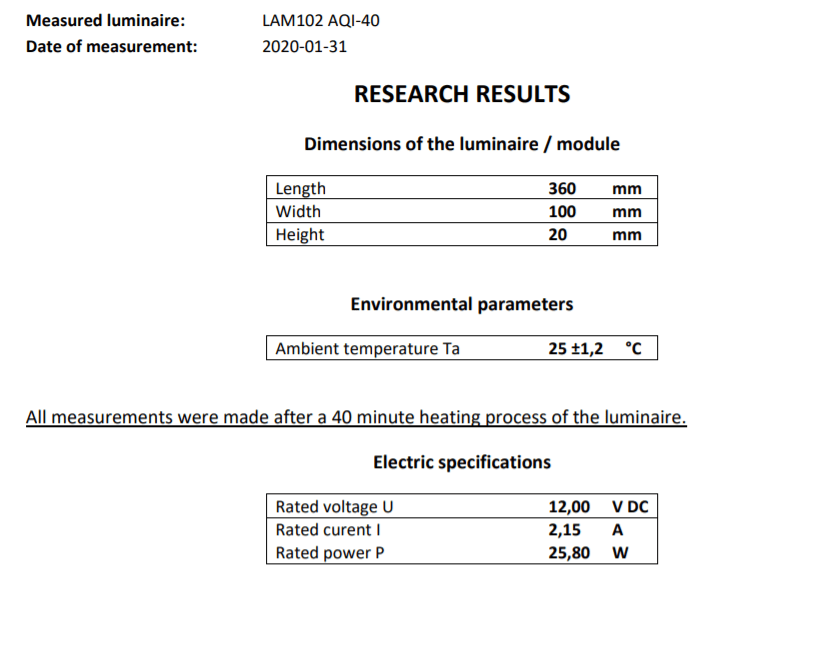Click the measurement date 2020-01-31
This screenshot has width=822, height=660.
304,46
